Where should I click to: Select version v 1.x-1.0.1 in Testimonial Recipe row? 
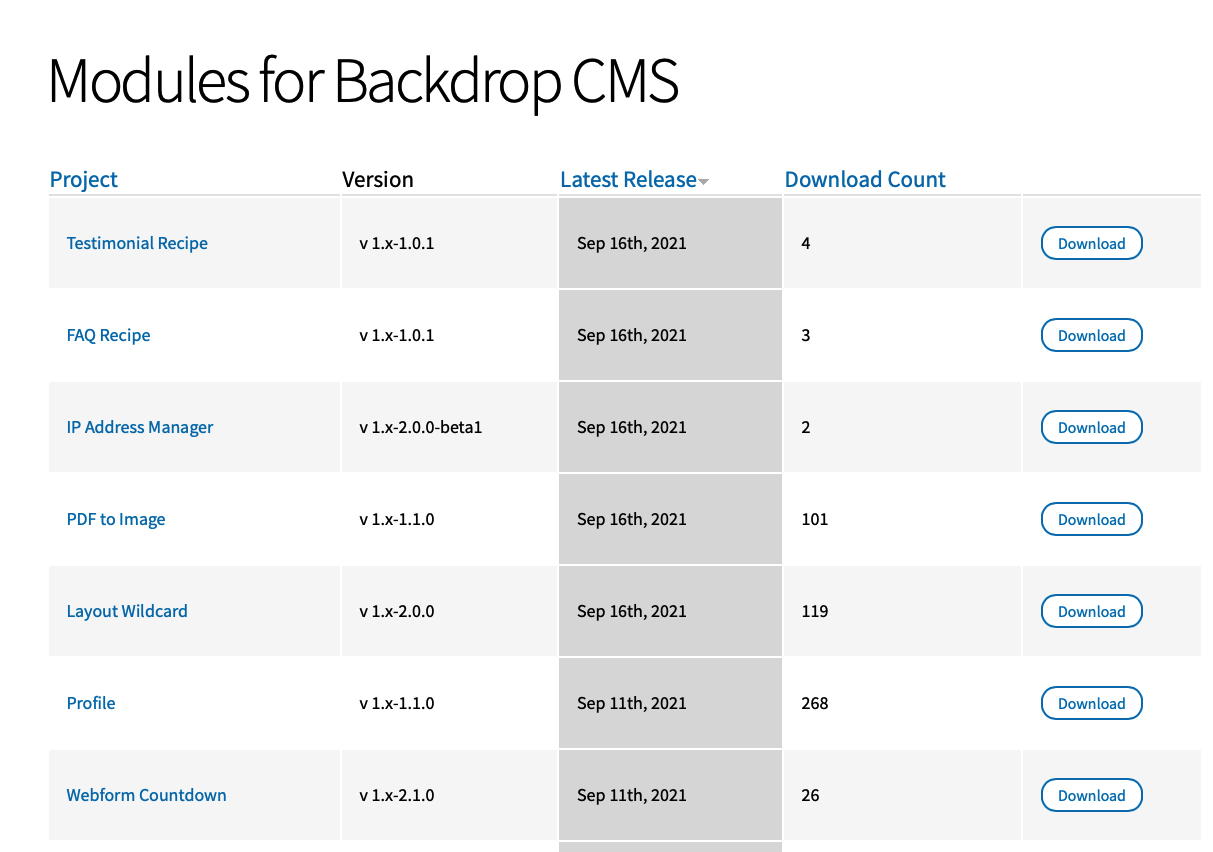pyautogui.click(x=397, y=243)
